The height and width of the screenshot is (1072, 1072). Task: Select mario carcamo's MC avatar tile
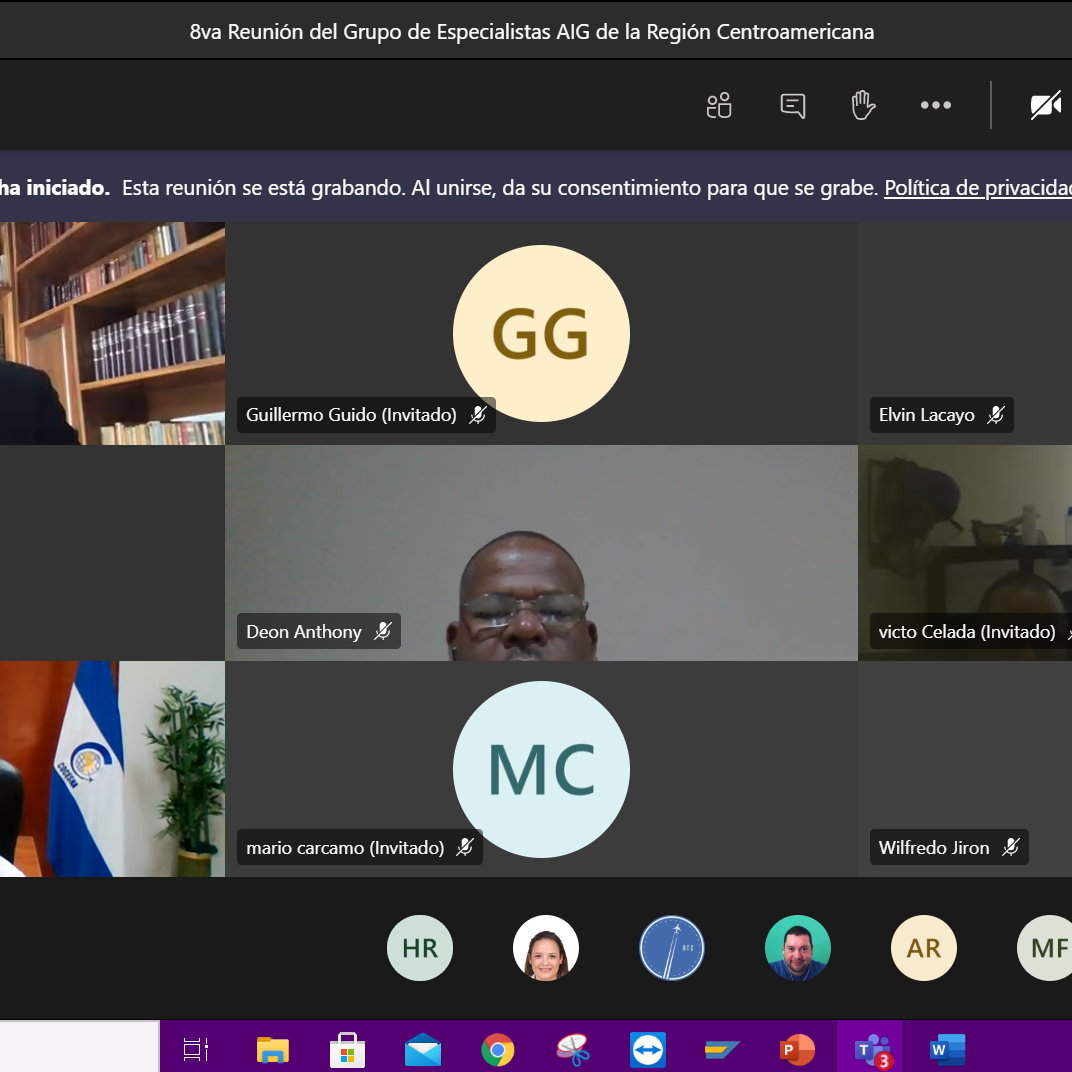541,769
